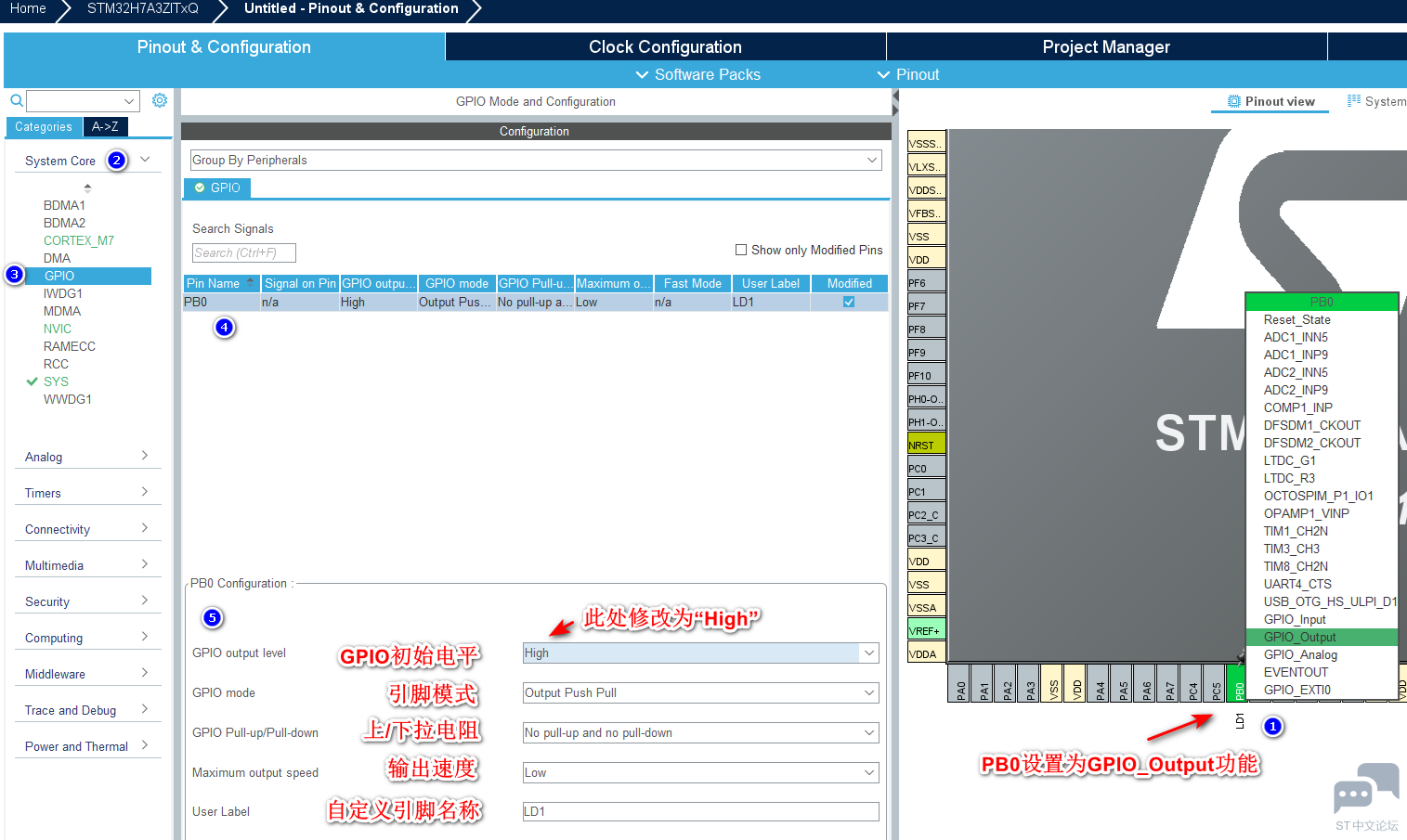This screenshot has height=840, width=1407.
Task: Click the GPIO mode column header
Action: 456,283
